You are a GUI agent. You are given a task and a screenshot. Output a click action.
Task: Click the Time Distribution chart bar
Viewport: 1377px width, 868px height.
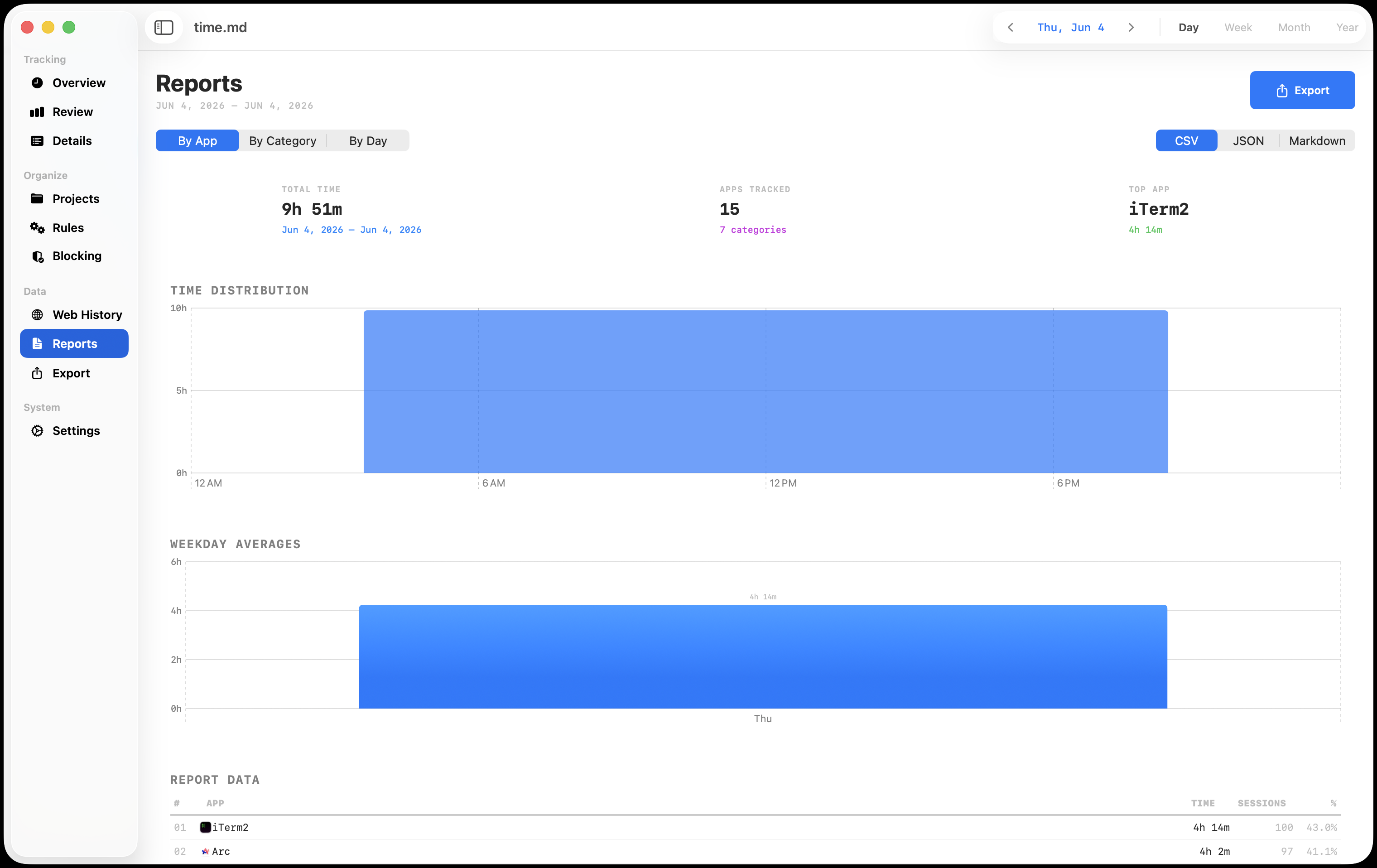coord(766,392)
